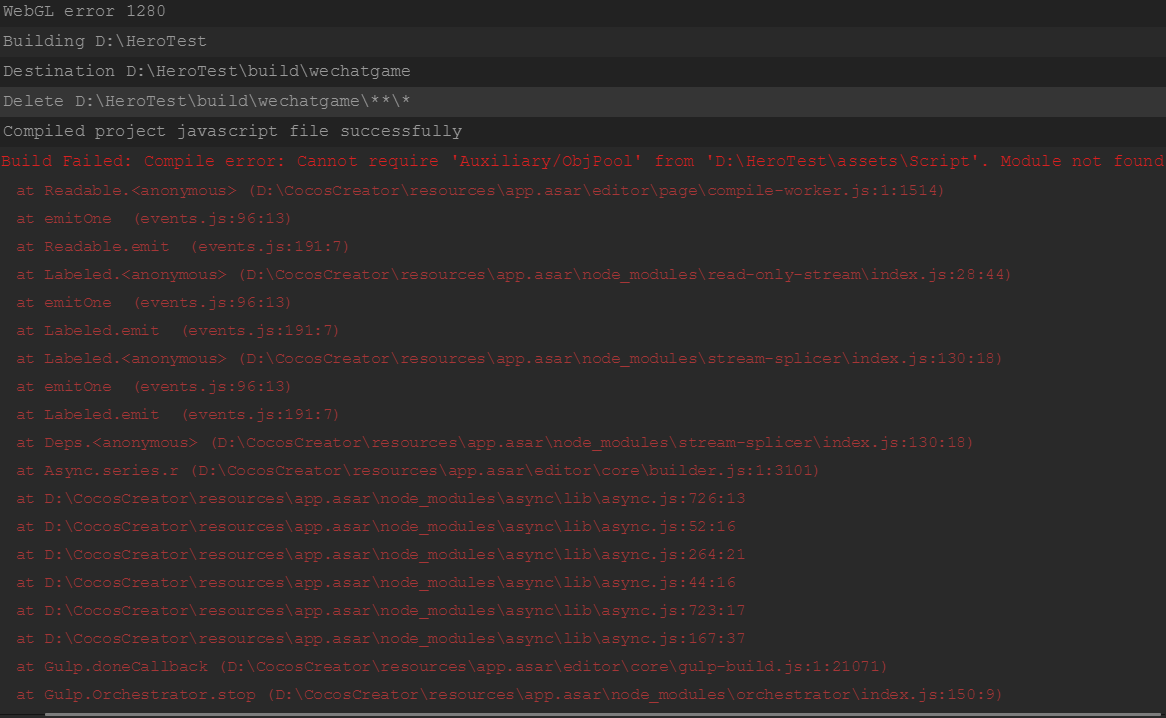Click the red "Build Failed: Compile error" message
Image resolution: width=1166 pixels, height=718 pixels.
tap(582, 161)
